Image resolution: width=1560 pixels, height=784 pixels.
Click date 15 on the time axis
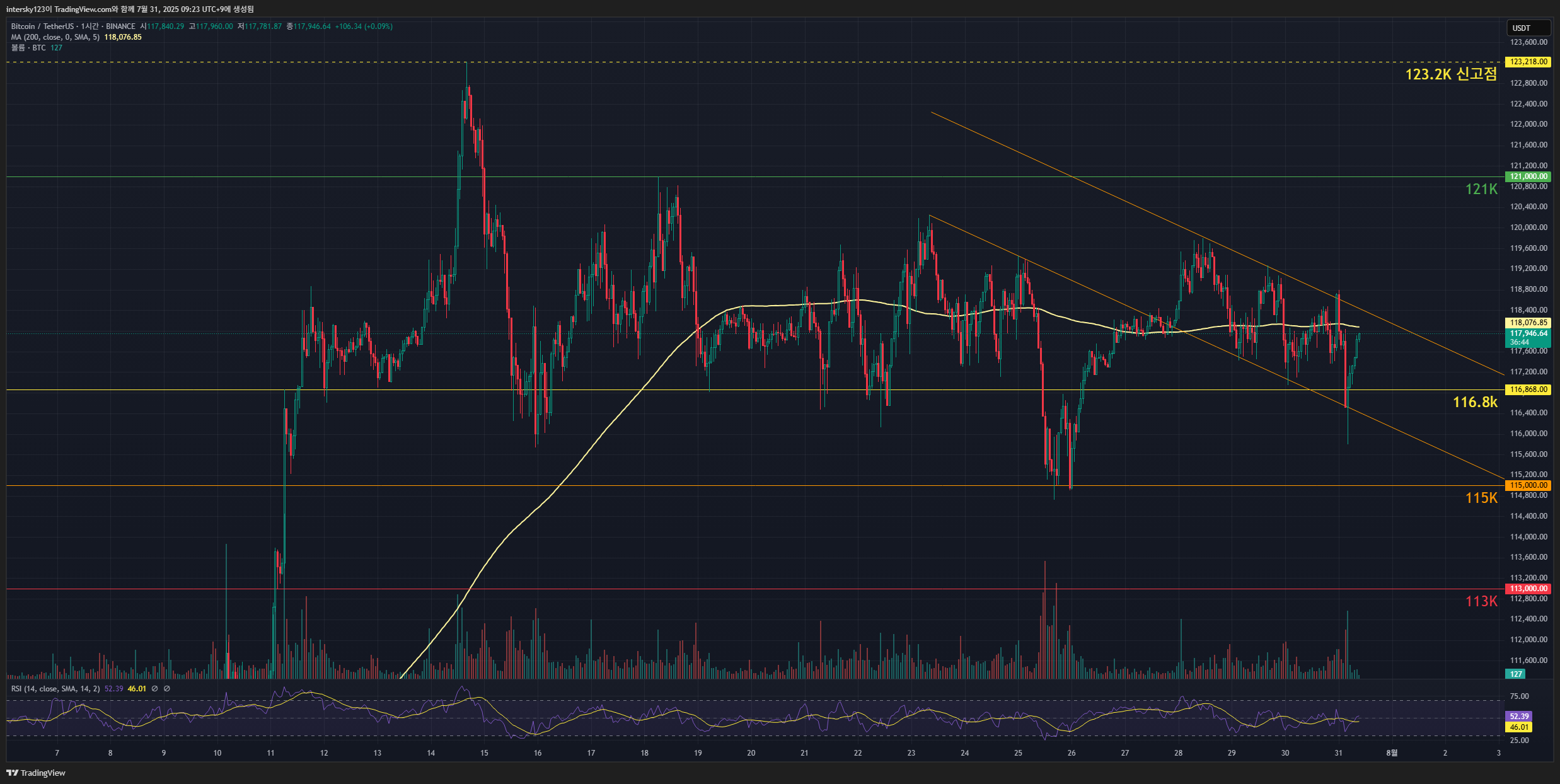pos(484,753)
